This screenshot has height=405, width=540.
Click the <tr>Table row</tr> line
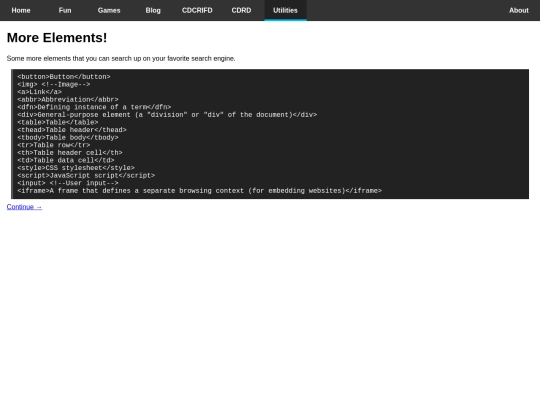click(x=54, y=145)
